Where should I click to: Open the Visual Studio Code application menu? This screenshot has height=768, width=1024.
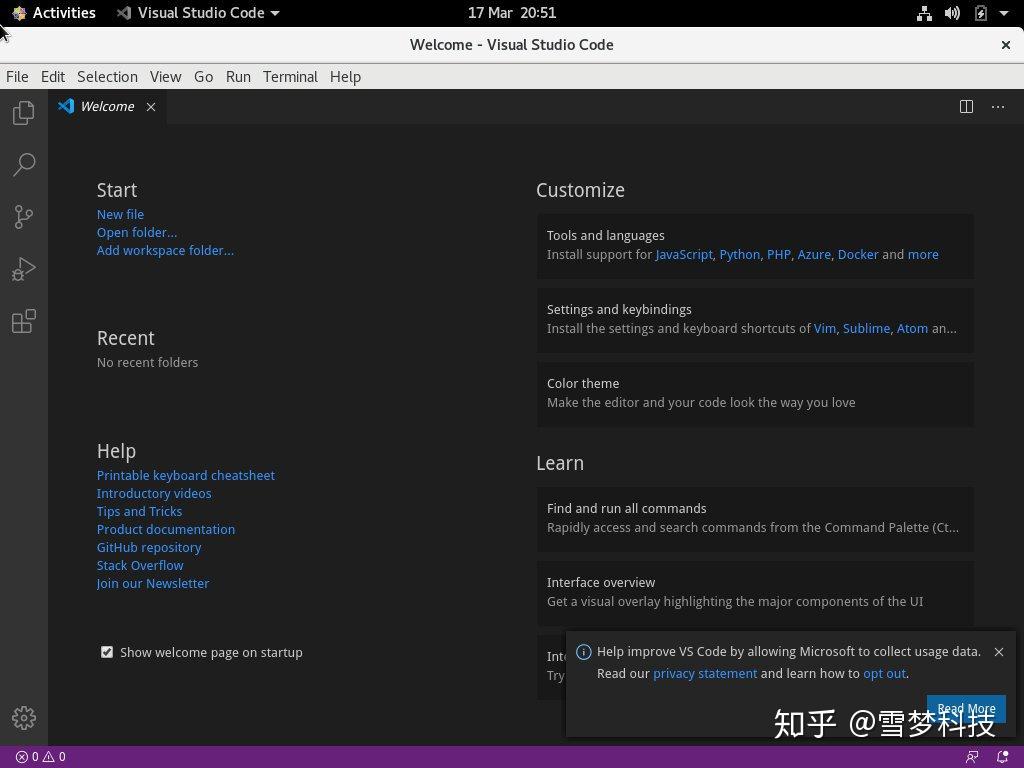(196, 13)
